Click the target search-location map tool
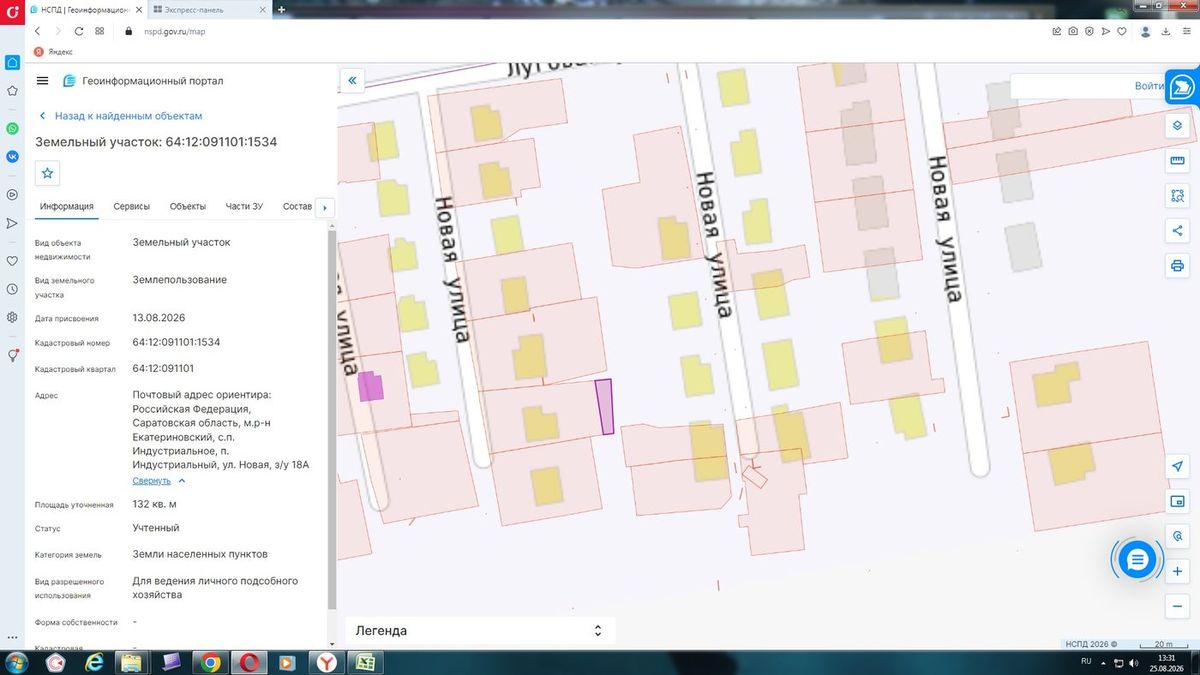 coord(1178,536)
